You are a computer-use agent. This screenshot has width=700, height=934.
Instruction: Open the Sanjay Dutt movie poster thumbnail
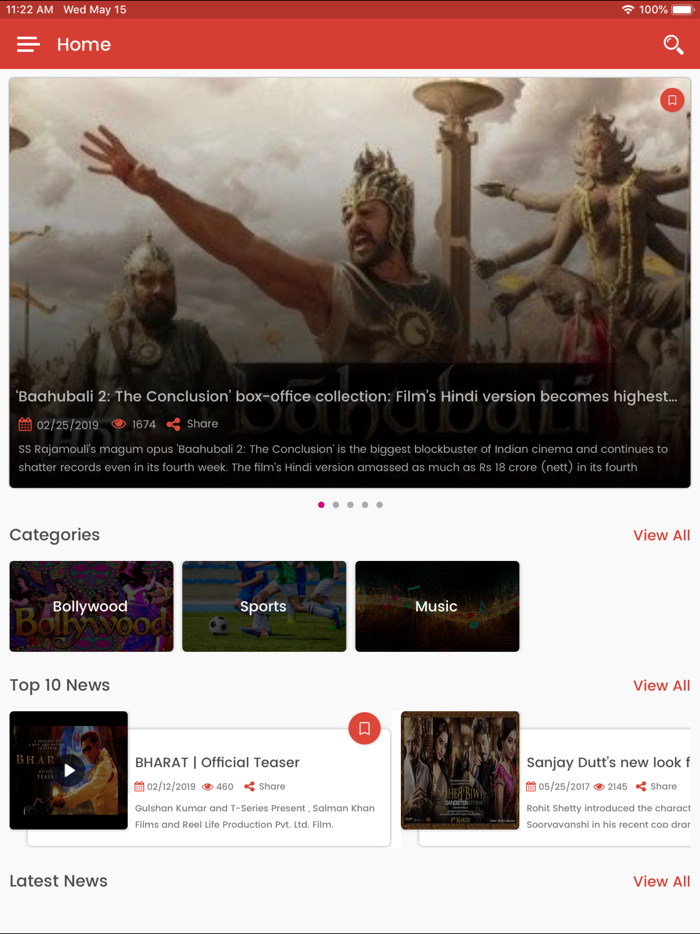tap(460, 770)
